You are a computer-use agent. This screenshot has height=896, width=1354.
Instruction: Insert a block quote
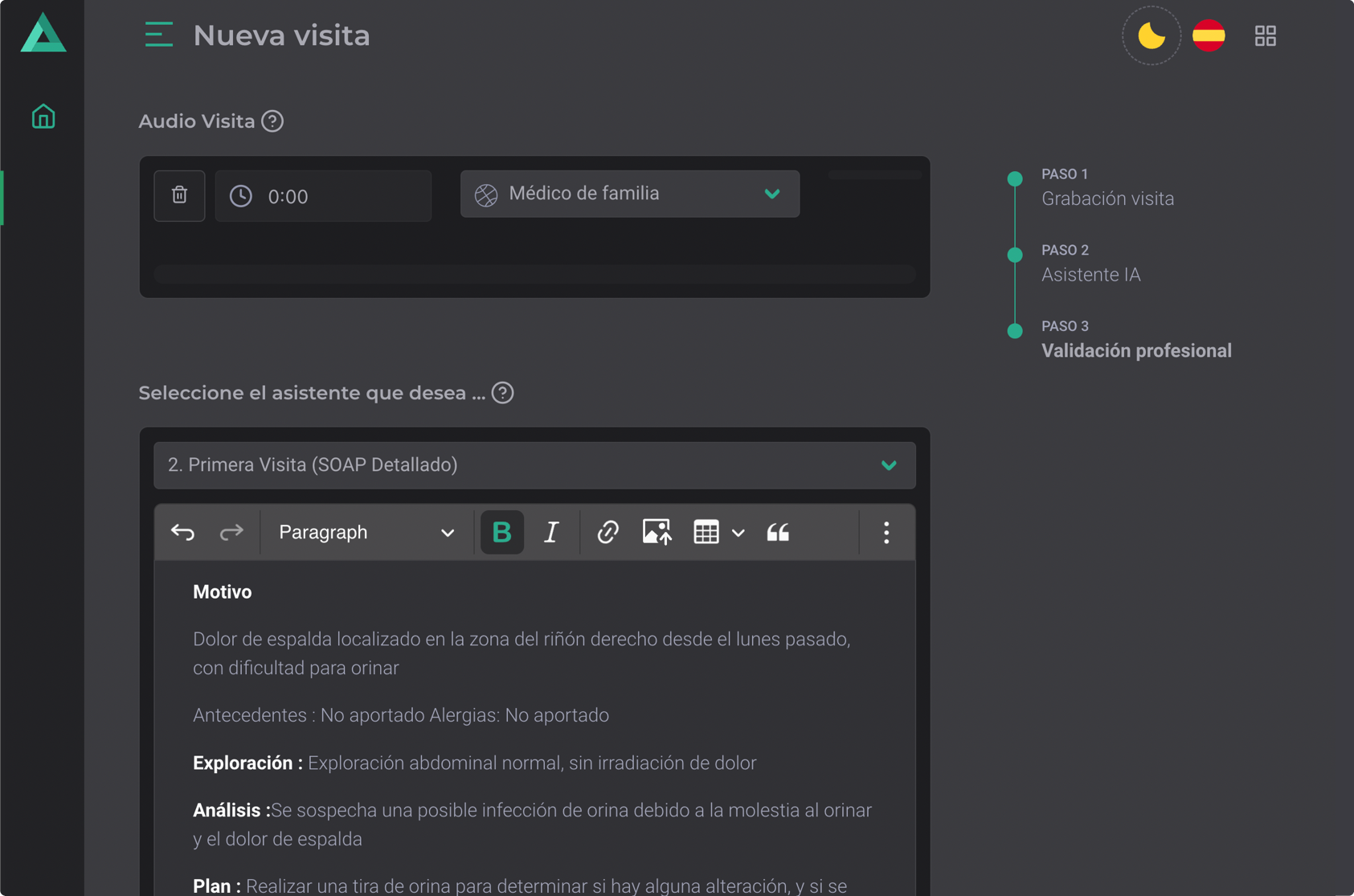click(x=777, y=532)
